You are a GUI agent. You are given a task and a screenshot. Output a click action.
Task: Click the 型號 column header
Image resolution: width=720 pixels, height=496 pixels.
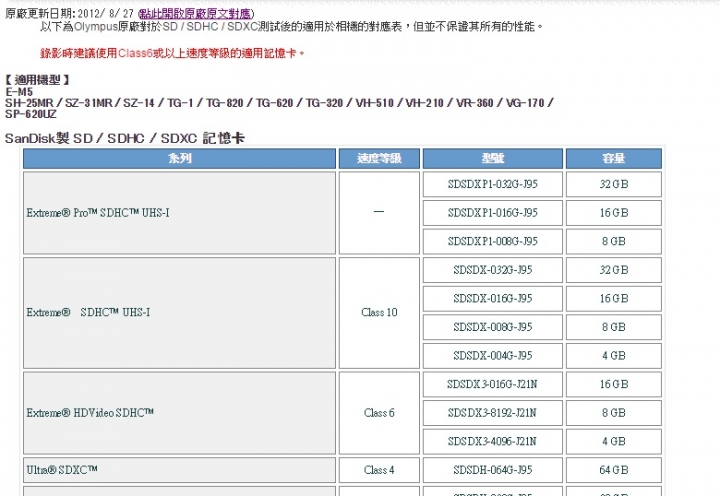click(493, 158)
